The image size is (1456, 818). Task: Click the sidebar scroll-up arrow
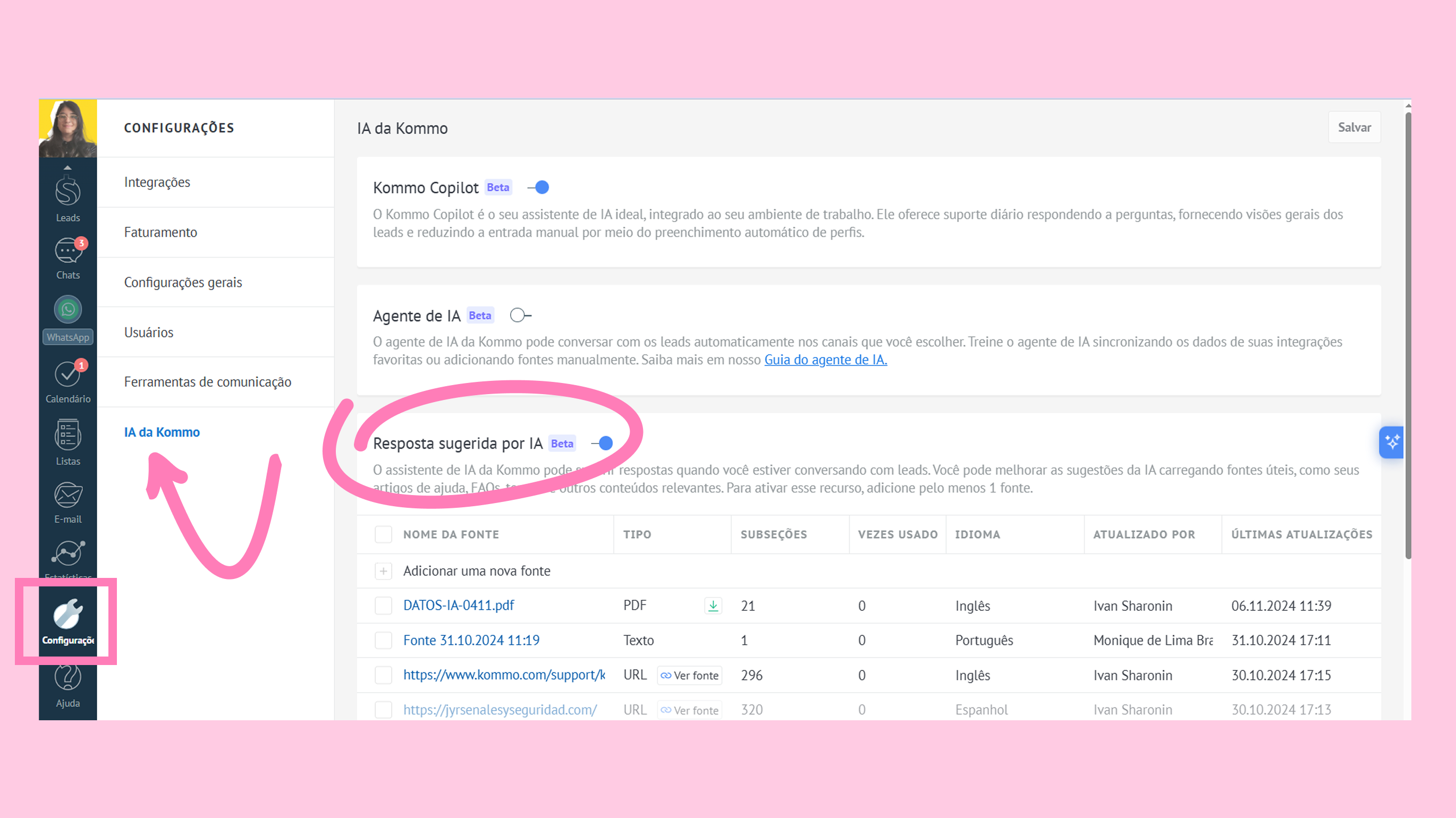[x=67, y=167]
